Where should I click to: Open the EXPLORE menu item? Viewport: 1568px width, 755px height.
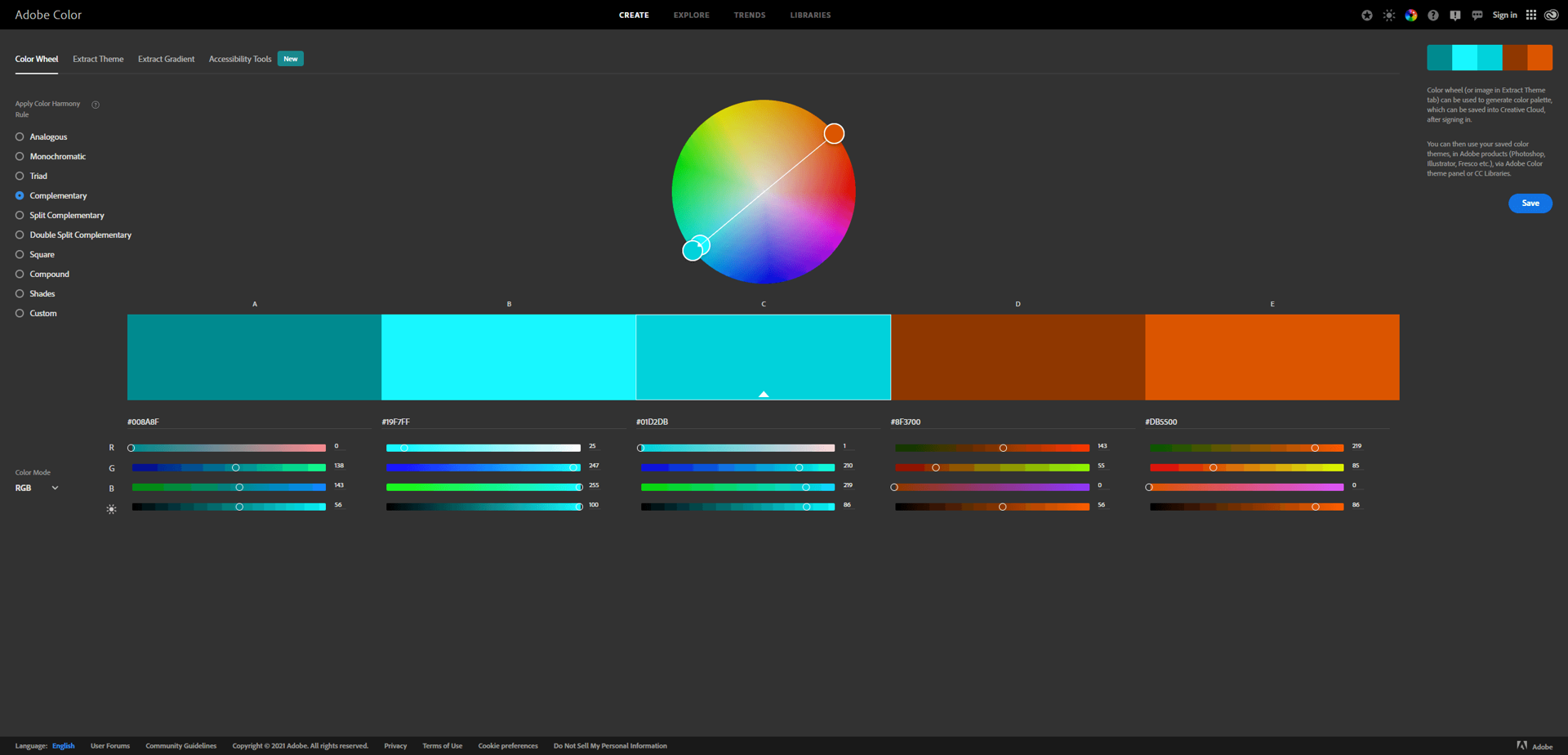[691, 15]
